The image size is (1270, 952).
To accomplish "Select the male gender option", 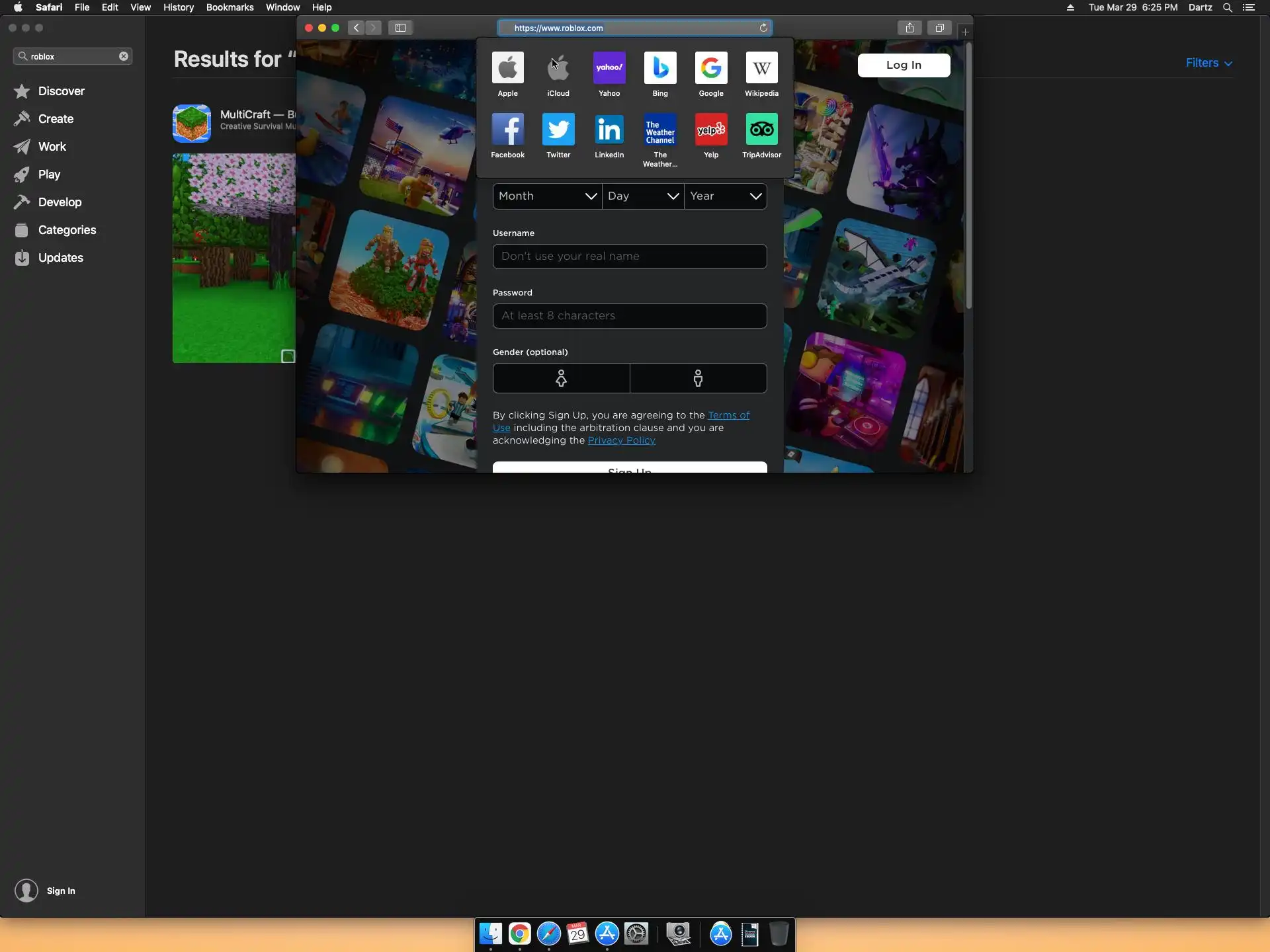I will (x=698, y=378).
